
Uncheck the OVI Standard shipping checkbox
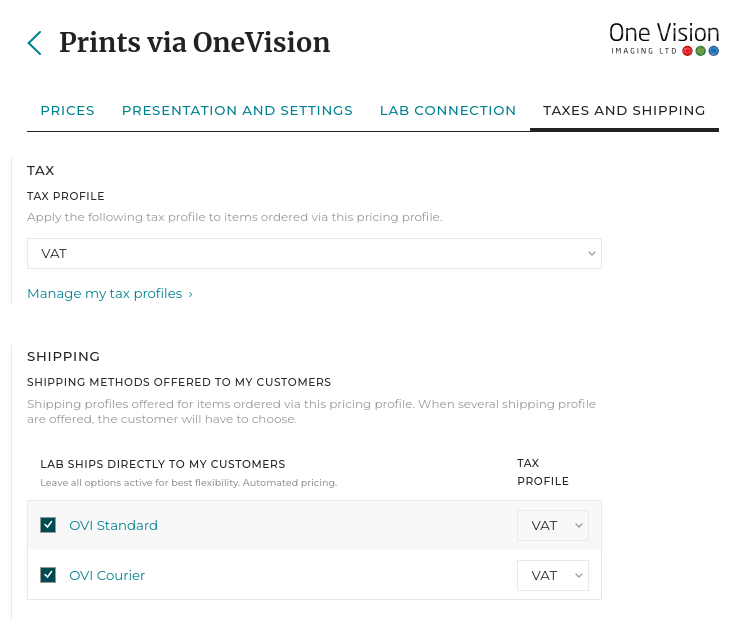pos(48,526)
